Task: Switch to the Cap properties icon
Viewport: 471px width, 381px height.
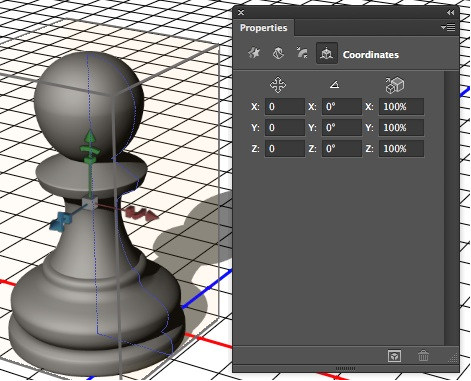Action: 302,53
